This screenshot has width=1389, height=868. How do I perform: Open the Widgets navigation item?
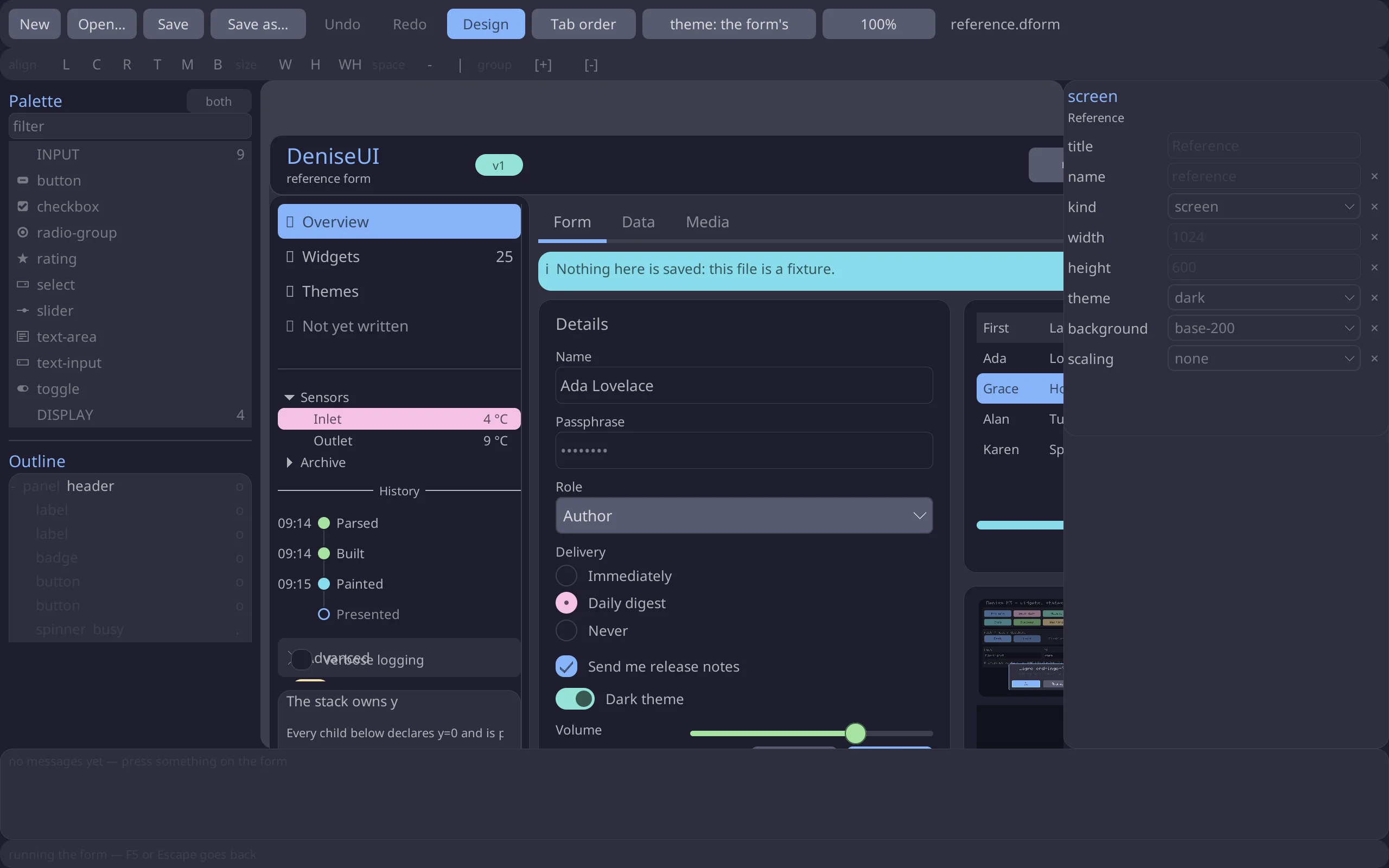pos(399,257)
